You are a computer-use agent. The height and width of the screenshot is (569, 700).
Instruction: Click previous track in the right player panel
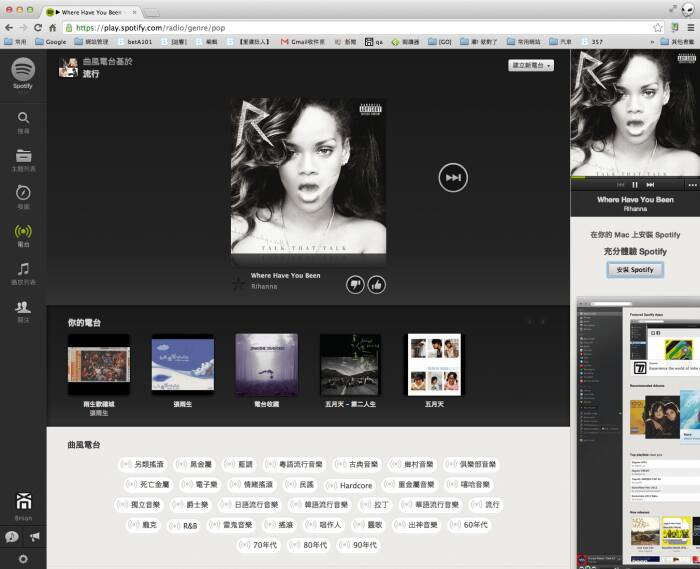click(621, 185)
